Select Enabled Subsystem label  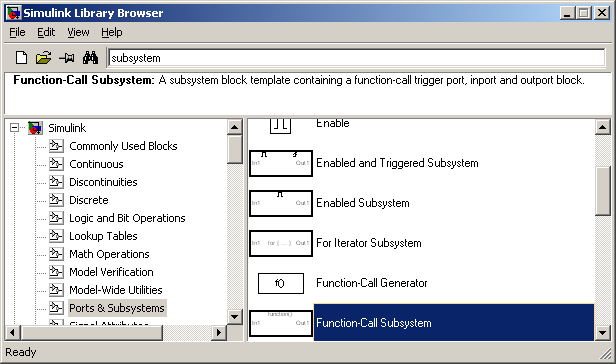click(x=363, y=203)
